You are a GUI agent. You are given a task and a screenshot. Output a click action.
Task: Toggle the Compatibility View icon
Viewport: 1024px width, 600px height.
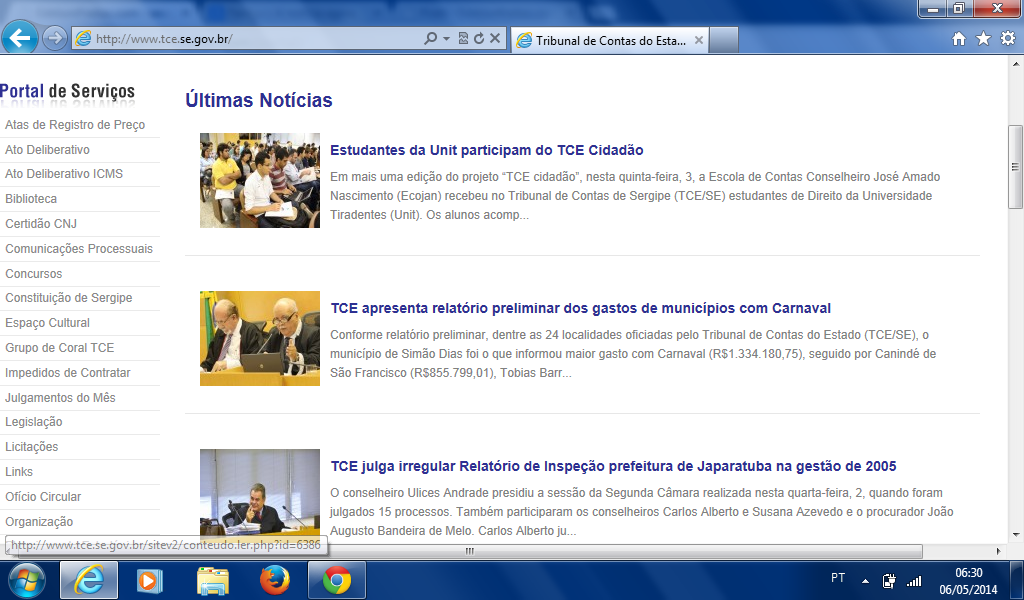point(463,39)
